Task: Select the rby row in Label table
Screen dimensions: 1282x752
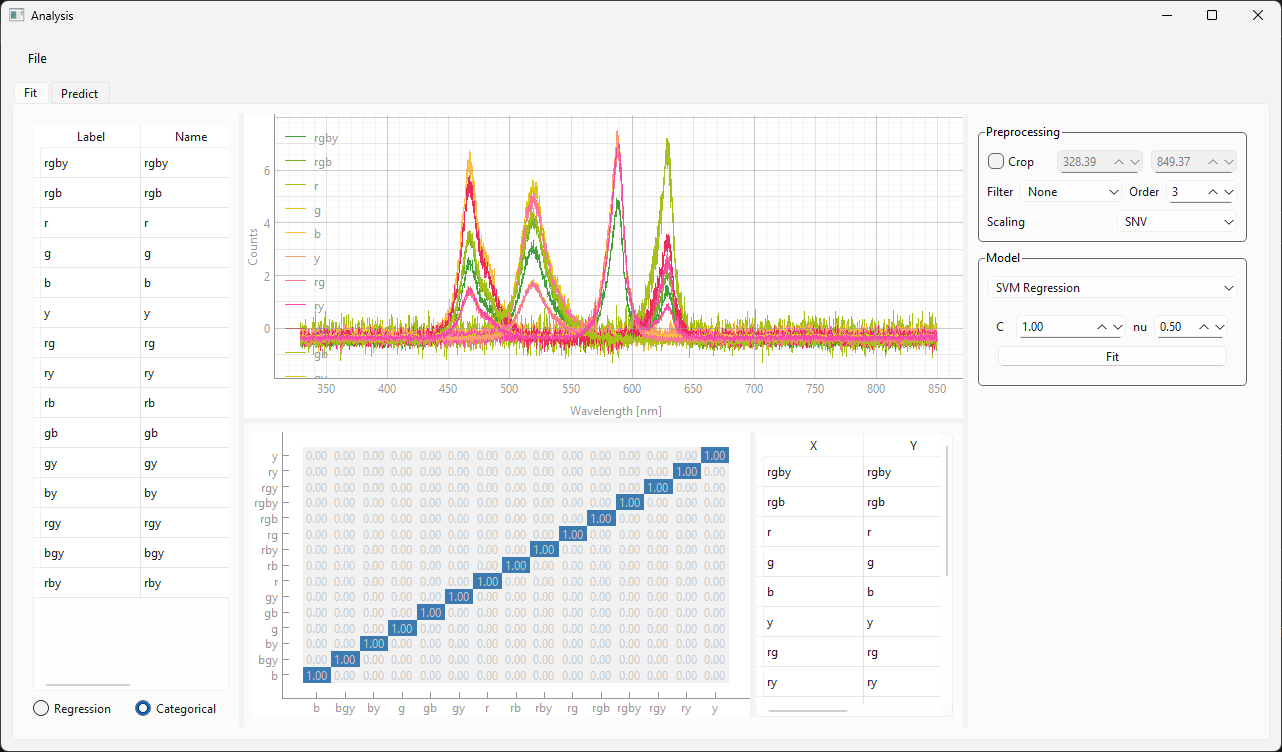Action: coord(86,583)
